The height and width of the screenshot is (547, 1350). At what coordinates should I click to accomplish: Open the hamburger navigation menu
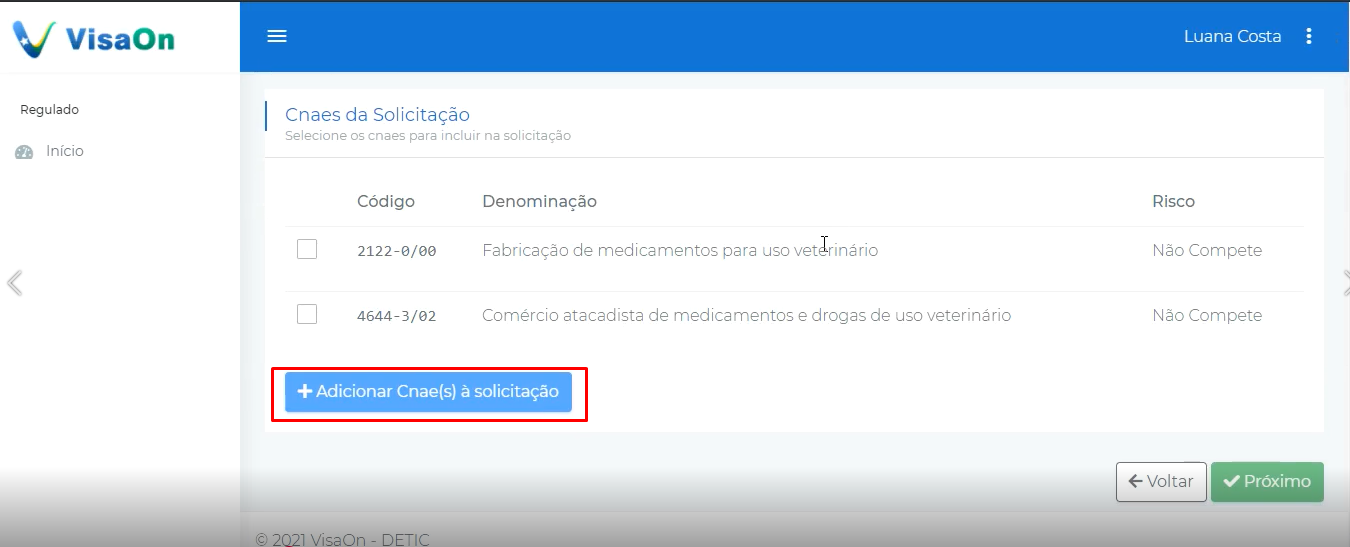(x=277, y=36)
